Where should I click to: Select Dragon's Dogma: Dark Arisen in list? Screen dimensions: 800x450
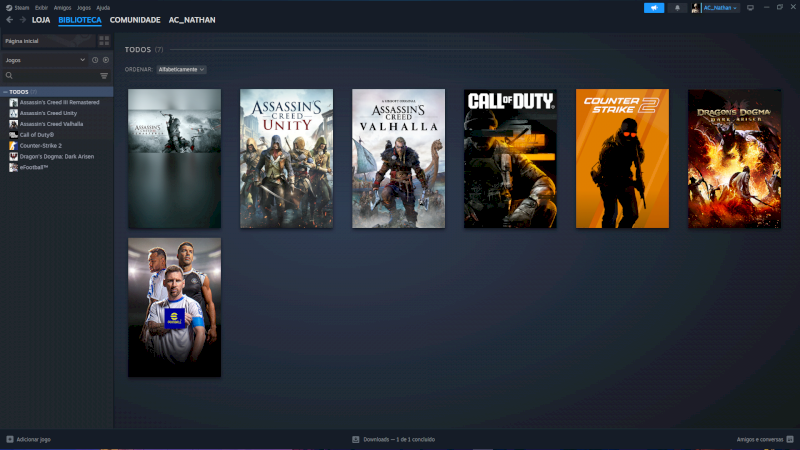pos(57,156)
